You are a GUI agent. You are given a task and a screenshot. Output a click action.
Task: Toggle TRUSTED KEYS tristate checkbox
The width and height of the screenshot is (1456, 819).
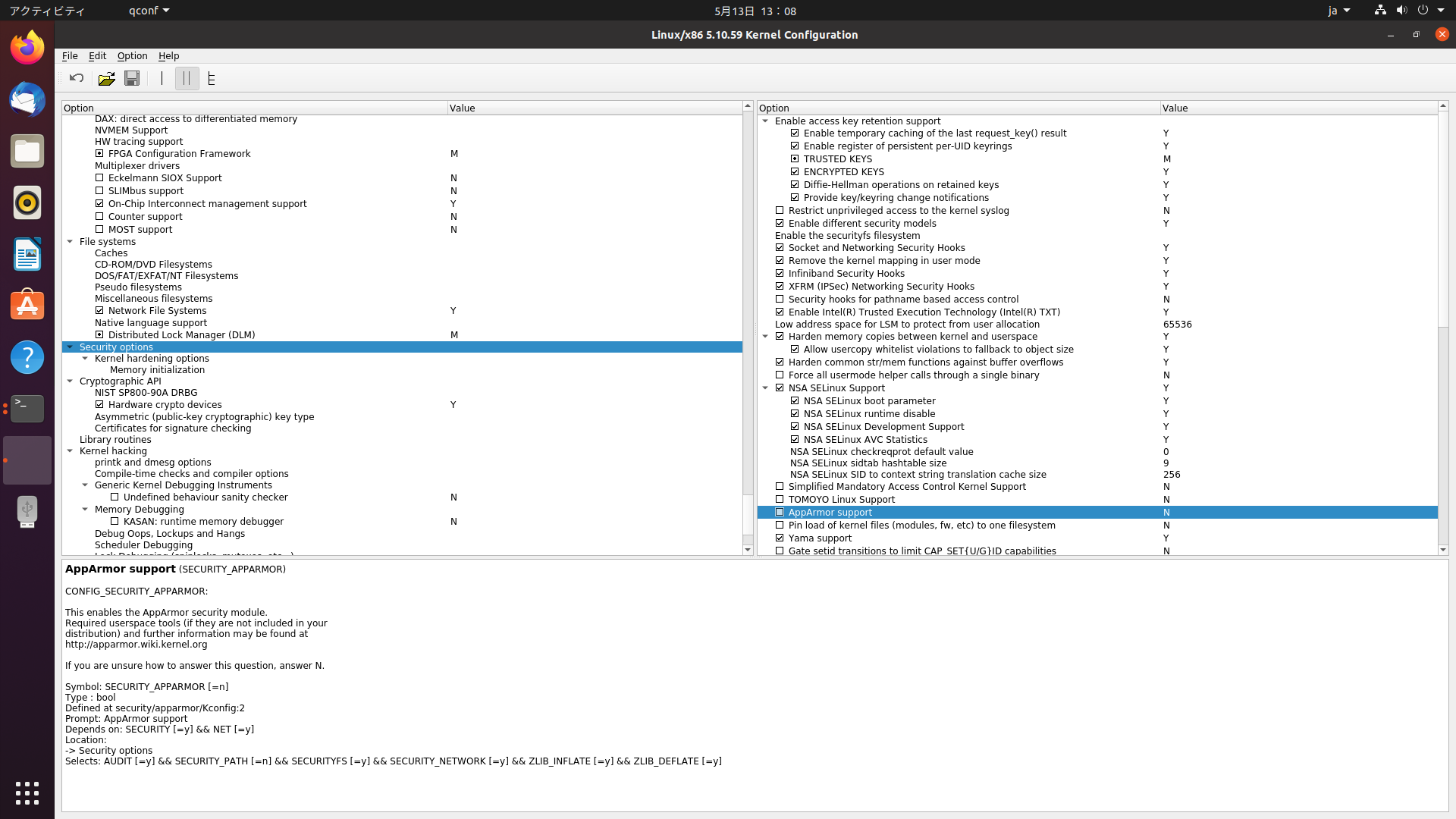[795, 159]
